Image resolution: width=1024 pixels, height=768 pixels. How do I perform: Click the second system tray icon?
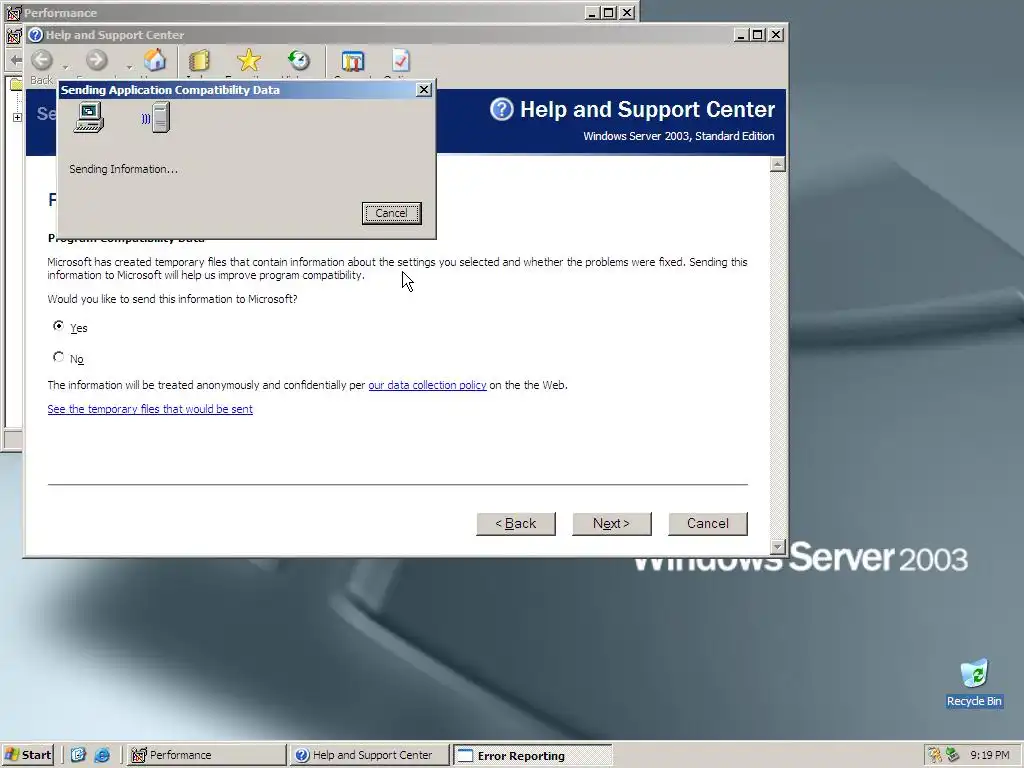(952, 755)
